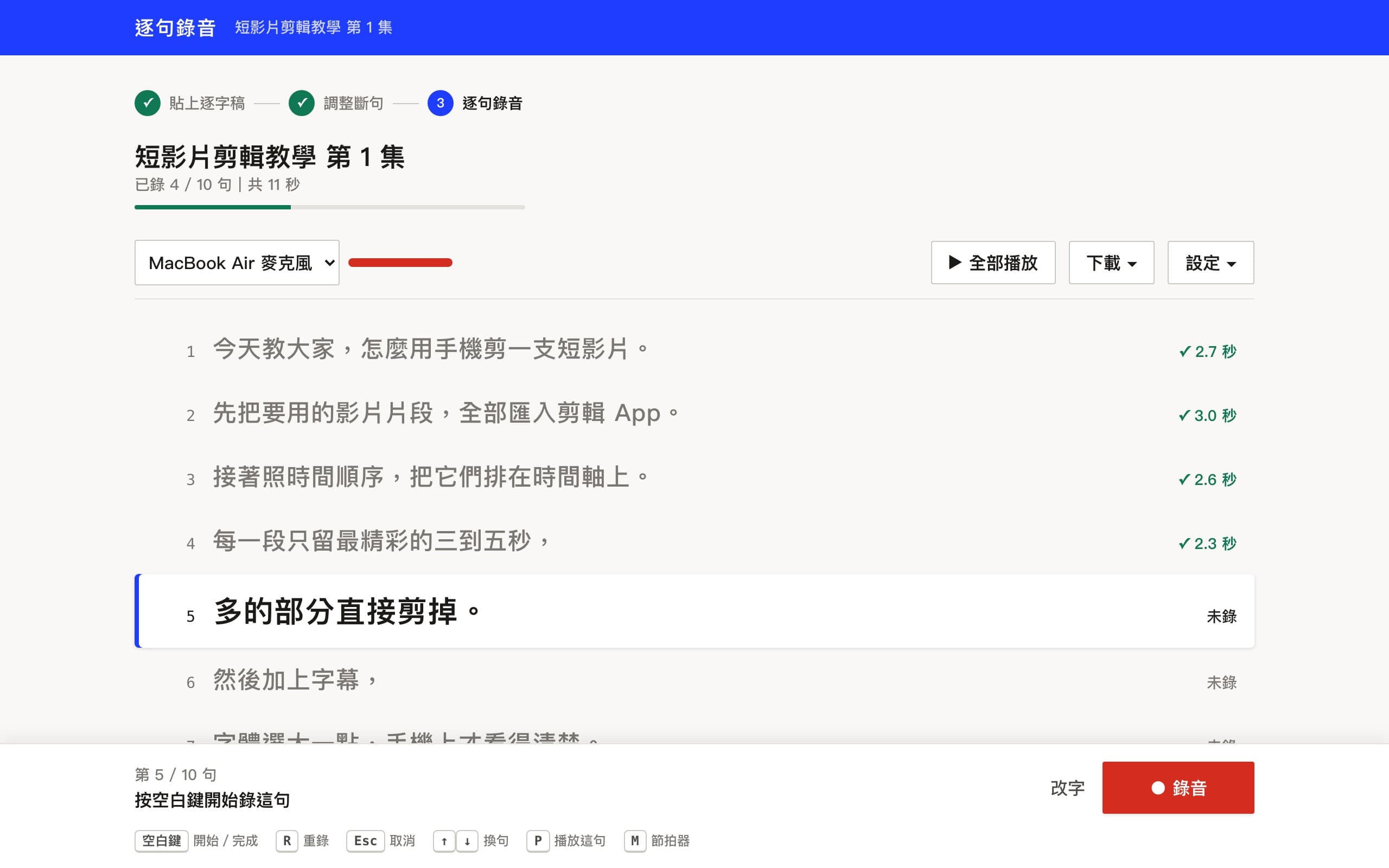1389x868 pixels.
Task: Open the 下載 dropdown menu
Action: click(1111, 263)
